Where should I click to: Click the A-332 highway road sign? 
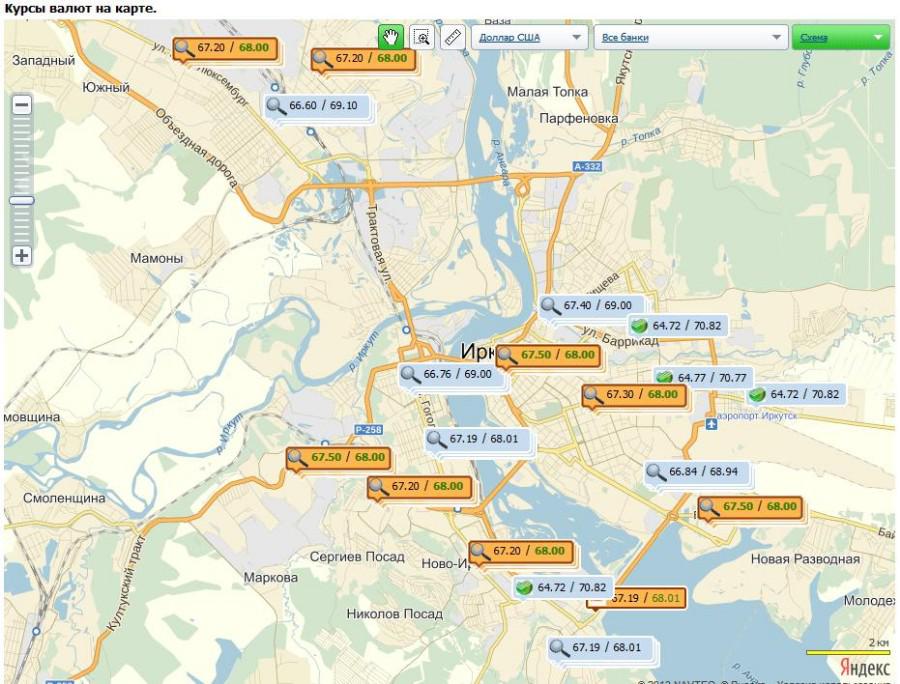pyautogui.click(x=587, y=166)
